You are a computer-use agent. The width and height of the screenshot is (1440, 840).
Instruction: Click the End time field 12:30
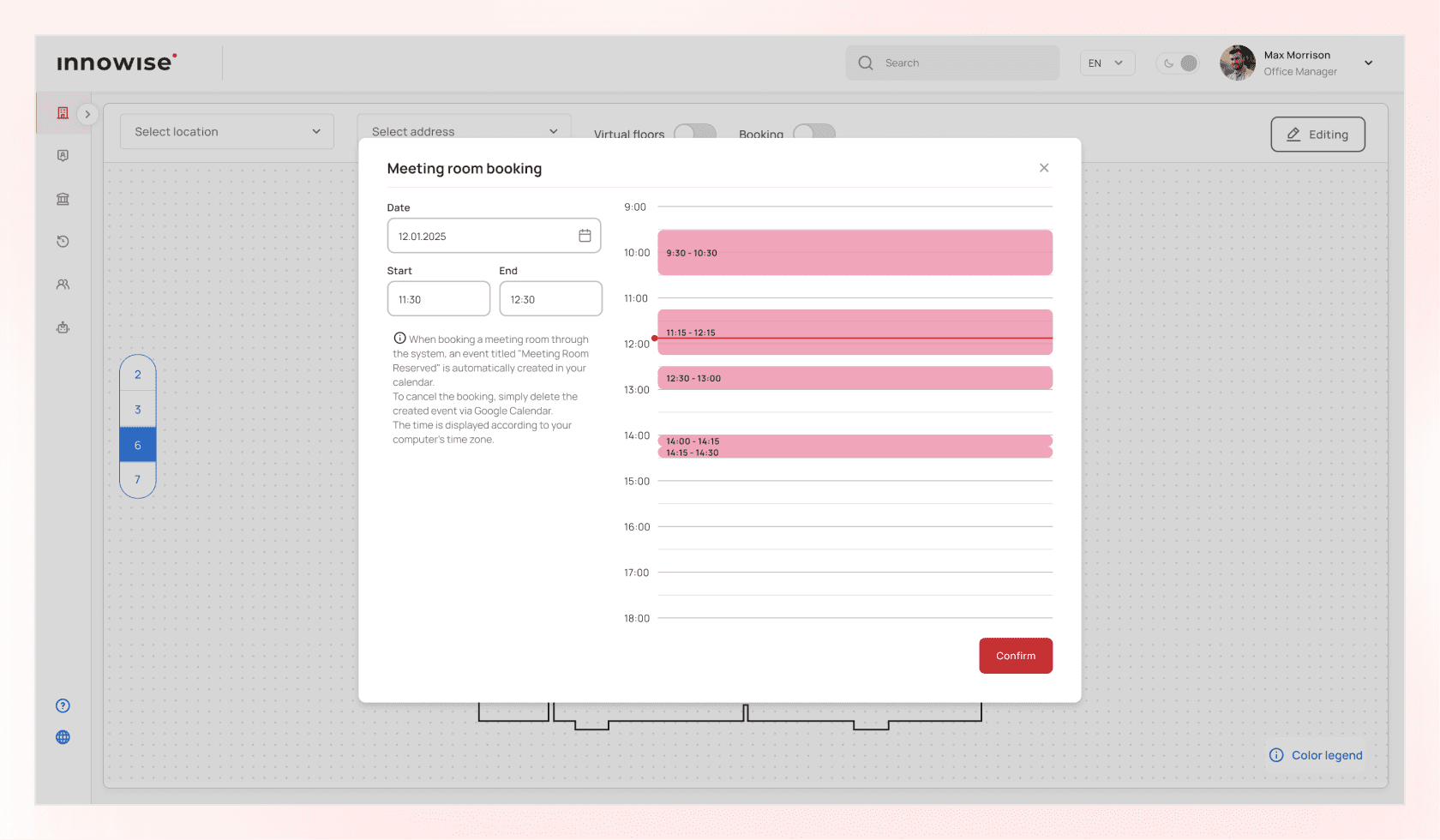550,299
